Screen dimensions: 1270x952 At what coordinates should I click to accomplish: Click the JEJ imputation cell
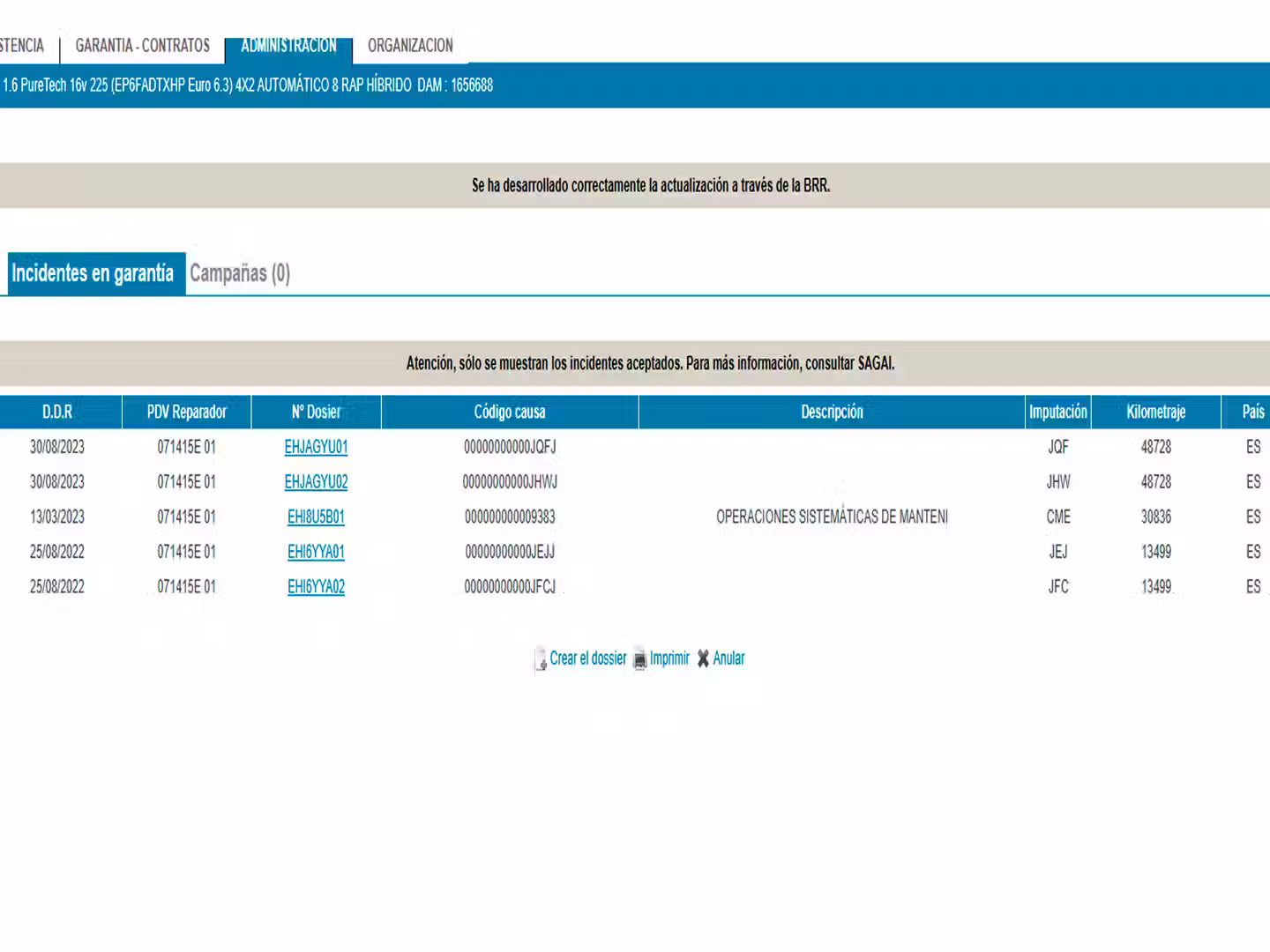pos(1058,552)
